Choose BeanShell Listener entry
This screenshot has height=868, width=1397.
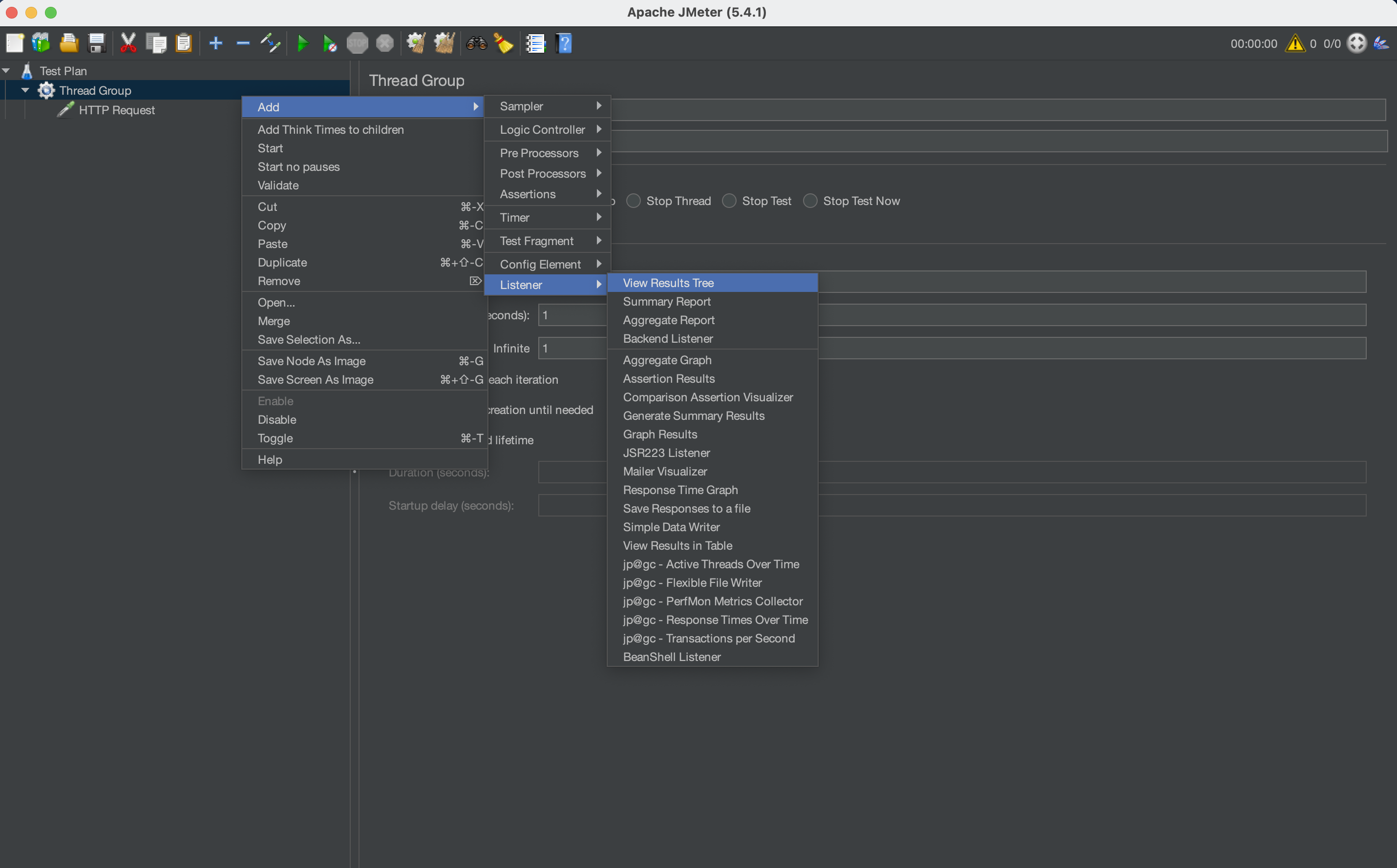point(712,657)
